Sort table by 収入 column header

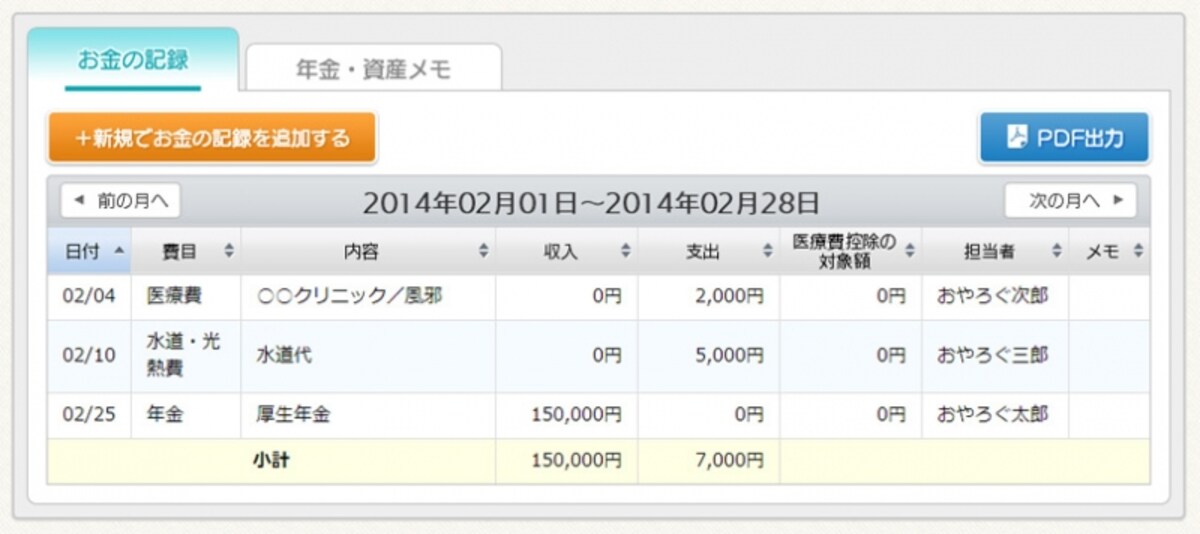(x=566, y=252)
